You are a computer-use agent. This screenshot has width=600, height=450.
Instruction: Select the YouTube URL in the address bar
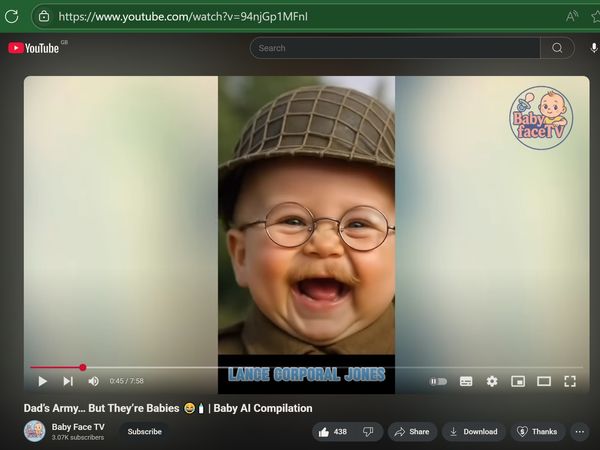click(183, 17)
